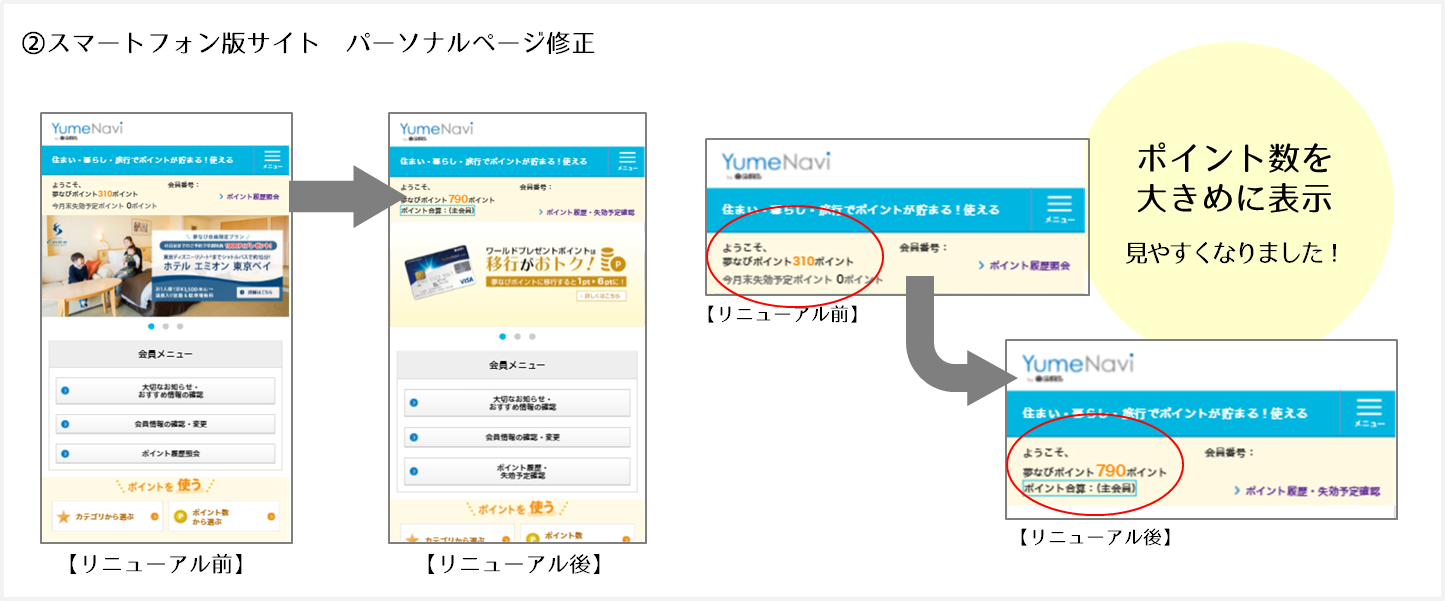Open the hamburger メニュー on リニューアル前 screen
Image resolution: width=1445 pixels, height=601 pixels.
[x=271, y=158]
